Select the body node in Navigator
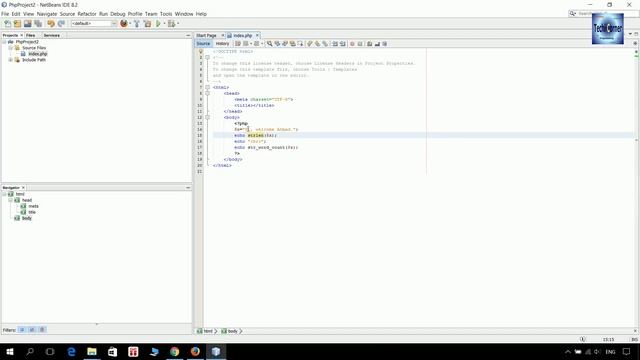The image size is (640, 360). (x=27, y=218)
